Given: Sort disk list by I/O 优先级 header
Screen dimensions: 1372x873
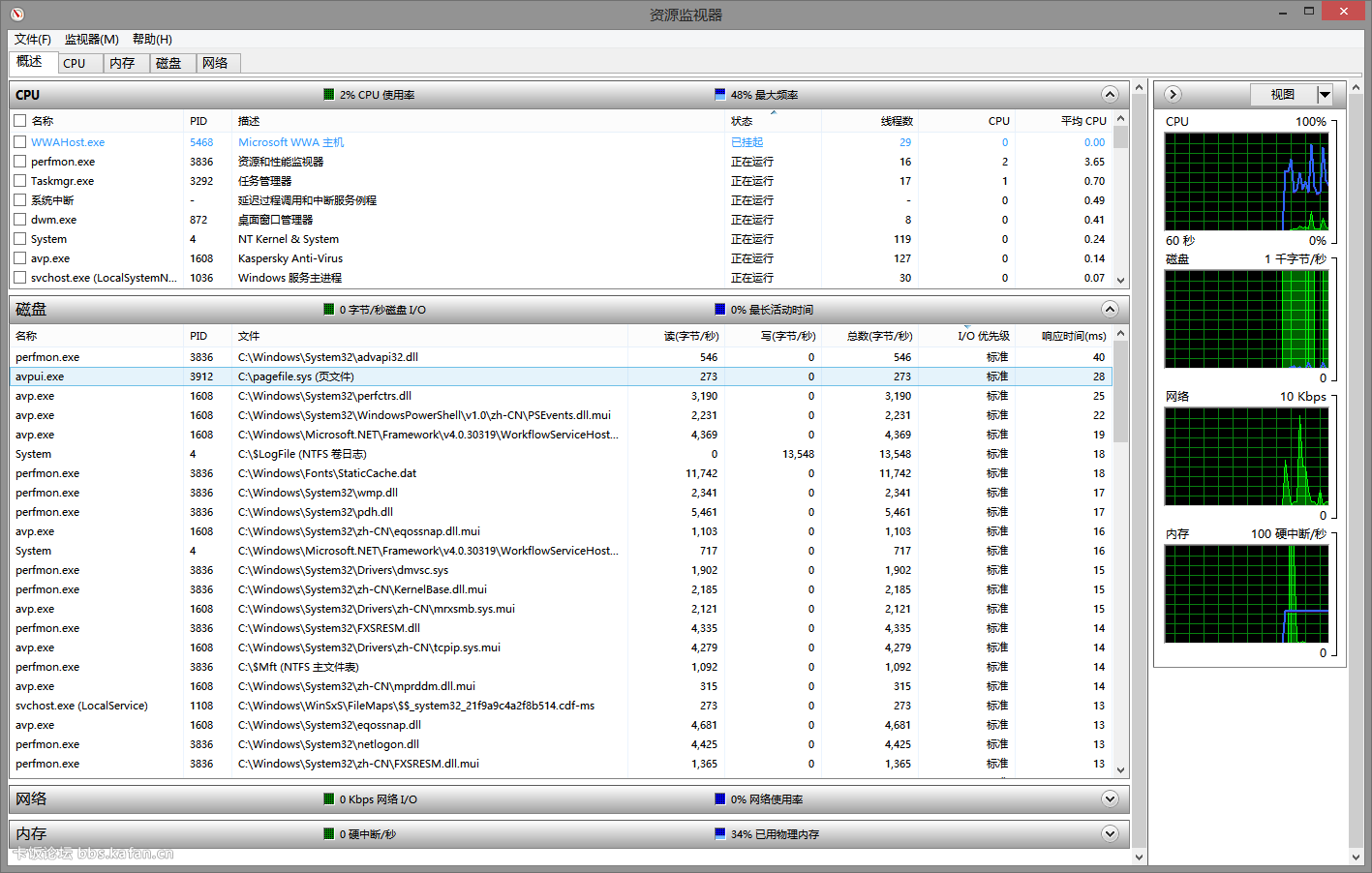Looking at the screenshot, I should pyautogui.click(x=966, y=336).
